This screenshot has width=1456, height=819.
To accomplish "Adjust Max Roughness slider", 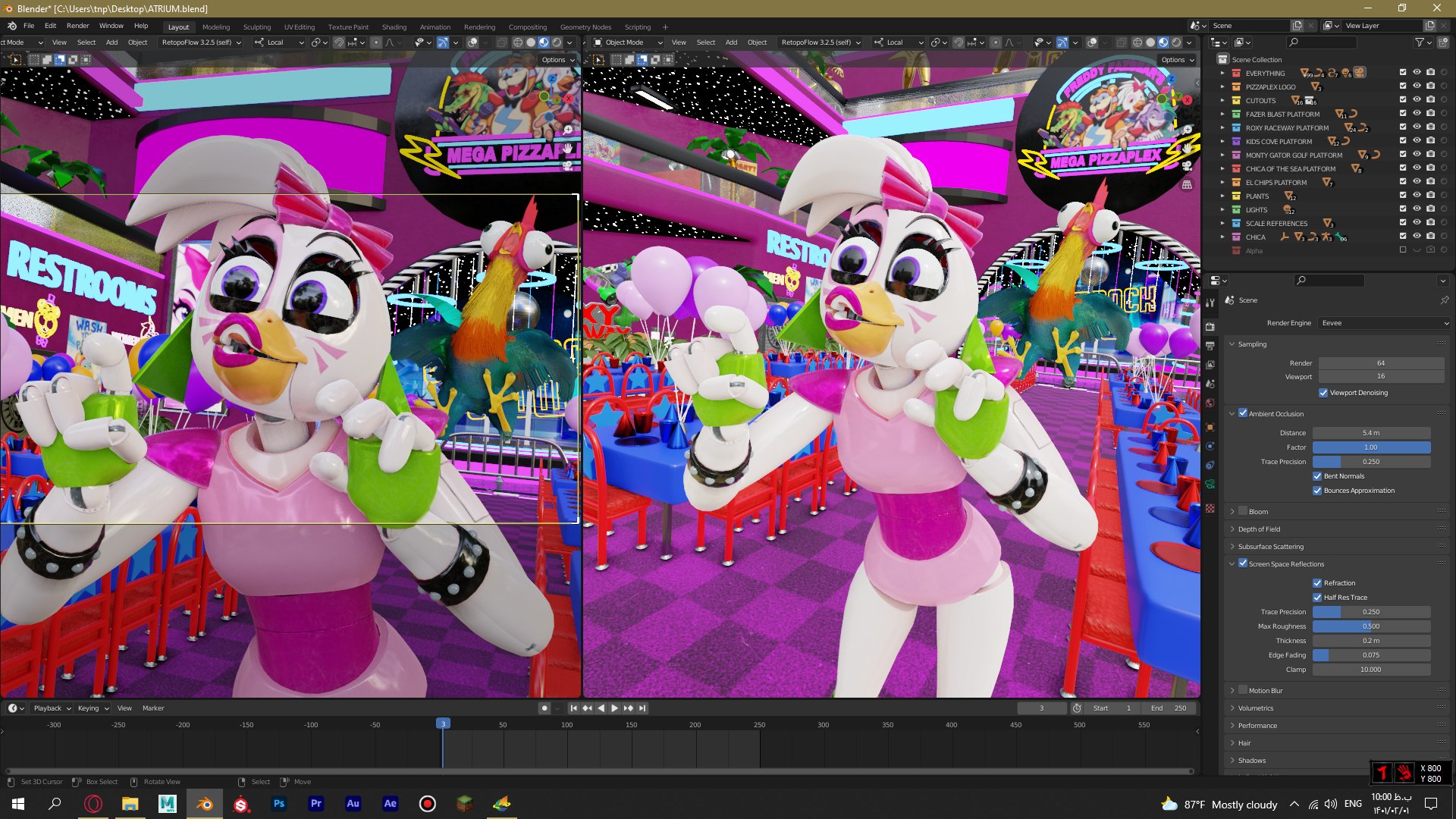I will pos(1371,626).
